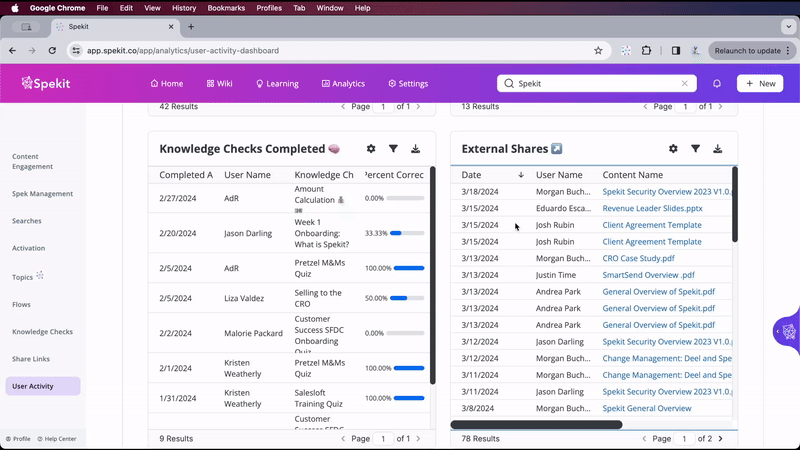The width and height of the screenshot is (800, 450).
Task: Select Activation in sidebar
Action: 29,248
